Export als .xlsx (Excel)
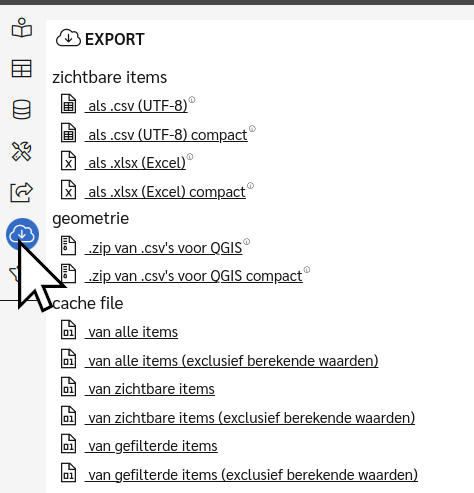The width and height of the screenshot is (474, 493). pos(135,163)
